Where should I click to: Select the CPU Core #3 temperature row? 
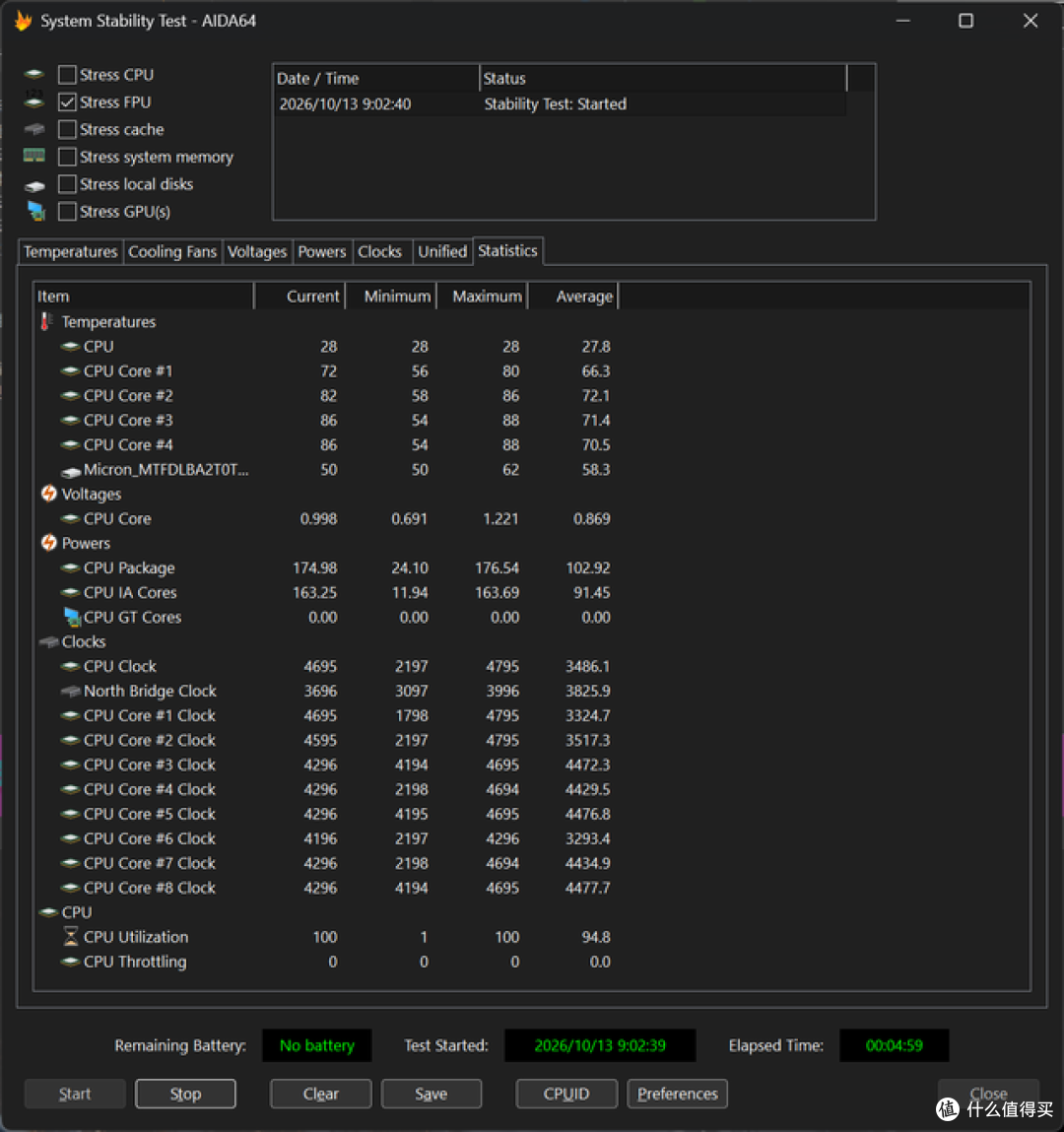pyautogui.click(x=325, y=420)
